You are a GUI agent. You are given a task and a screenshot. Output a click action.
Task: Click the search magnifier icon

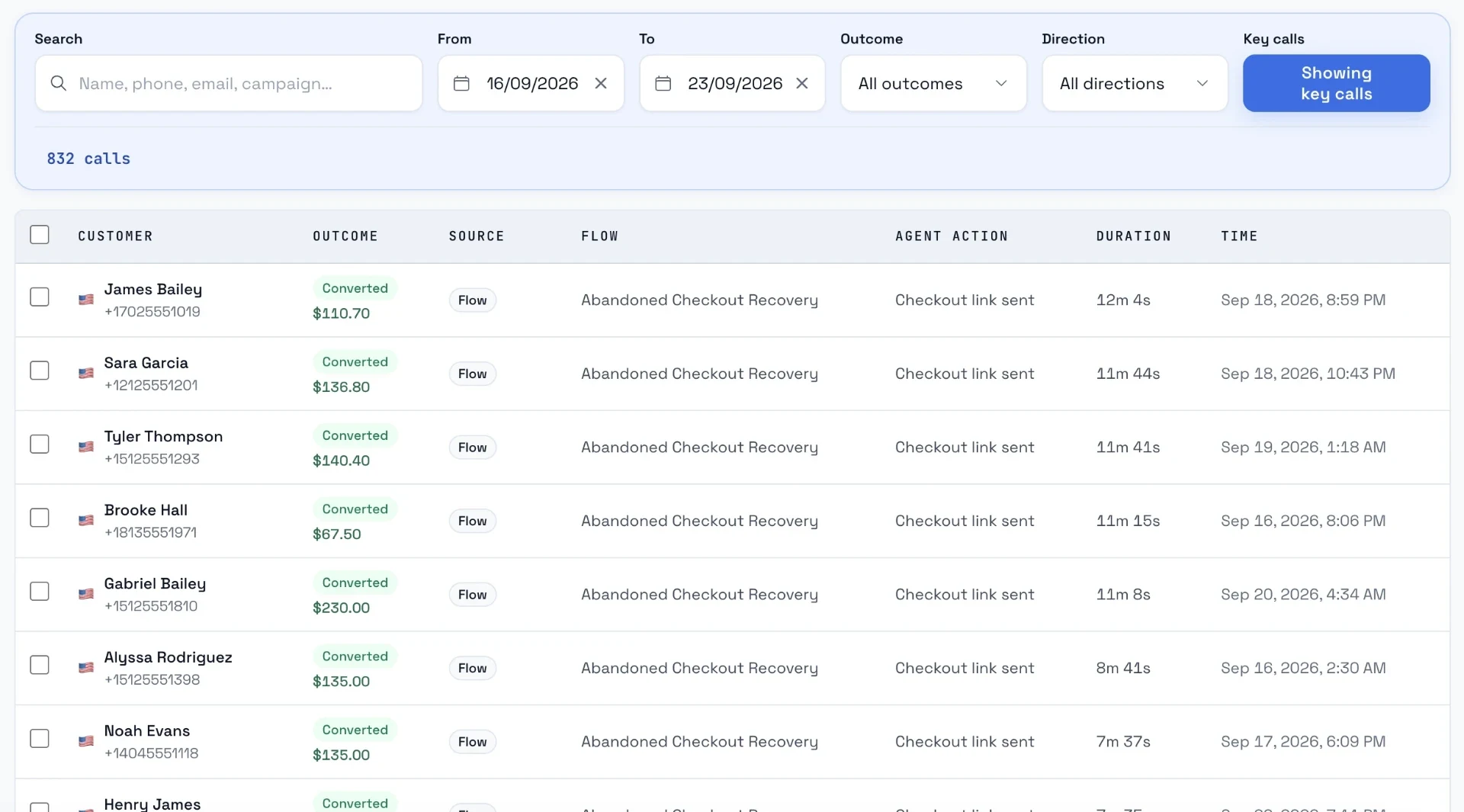coord(58,83)
